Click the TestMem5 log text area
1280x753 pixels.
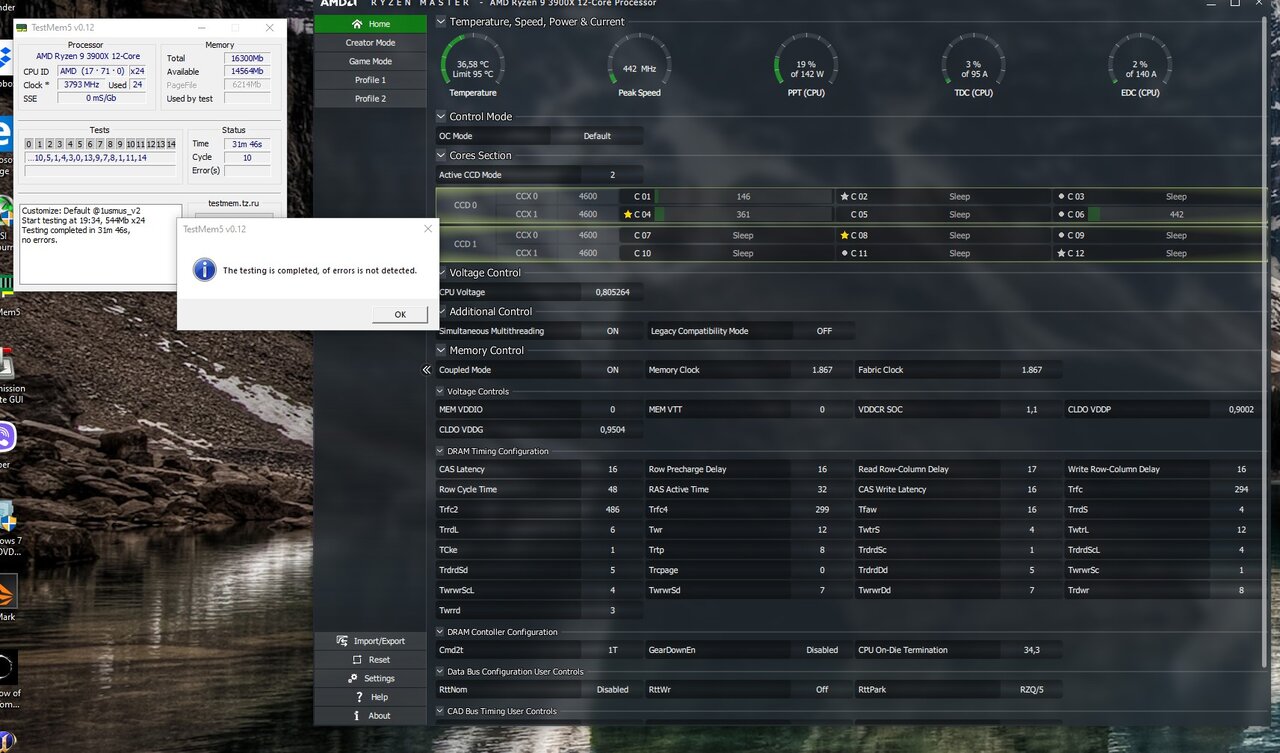click(x=100, y=244)
